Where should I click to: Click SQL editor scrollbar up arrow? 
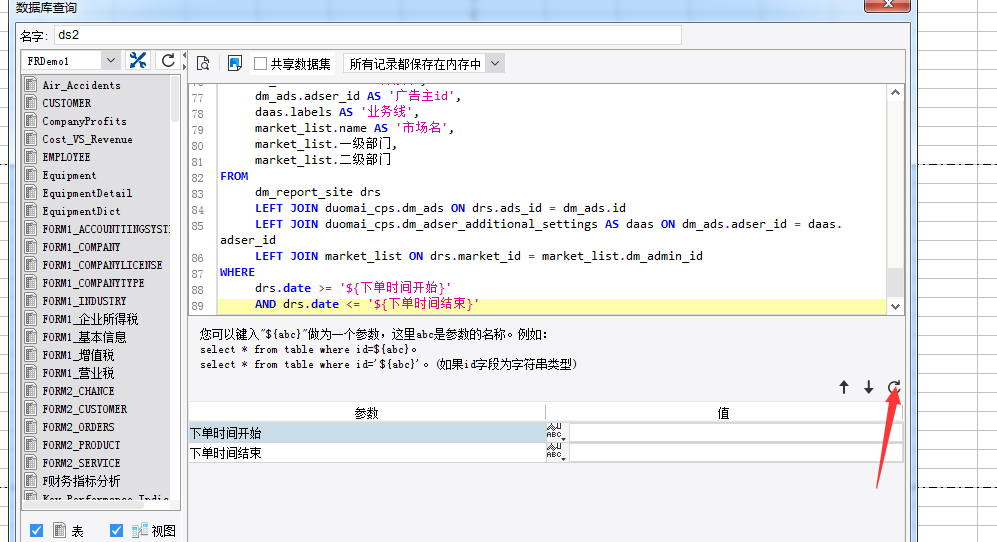(895, 93)
